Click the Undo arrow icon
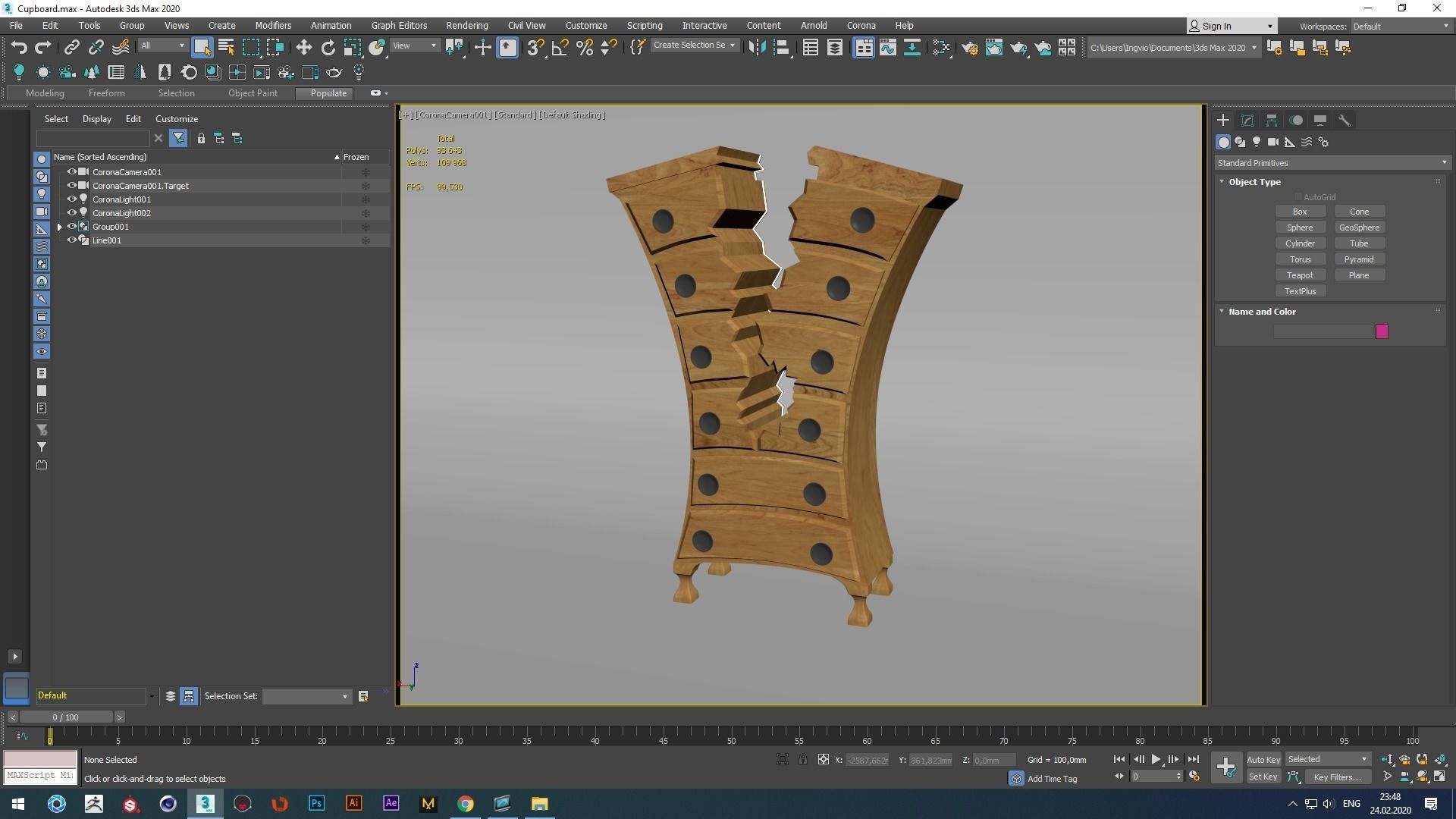Screen dimensions: 1456x819 point(19,48)
